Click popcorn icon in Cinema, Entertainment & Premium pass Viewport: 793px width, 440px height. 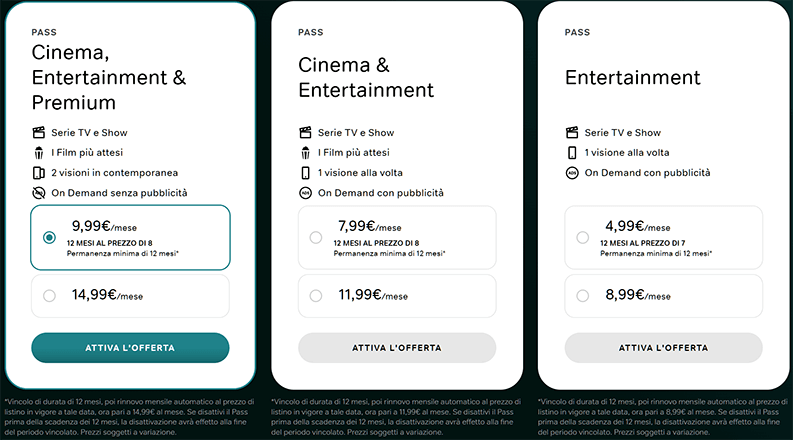(x=39, y=153)
